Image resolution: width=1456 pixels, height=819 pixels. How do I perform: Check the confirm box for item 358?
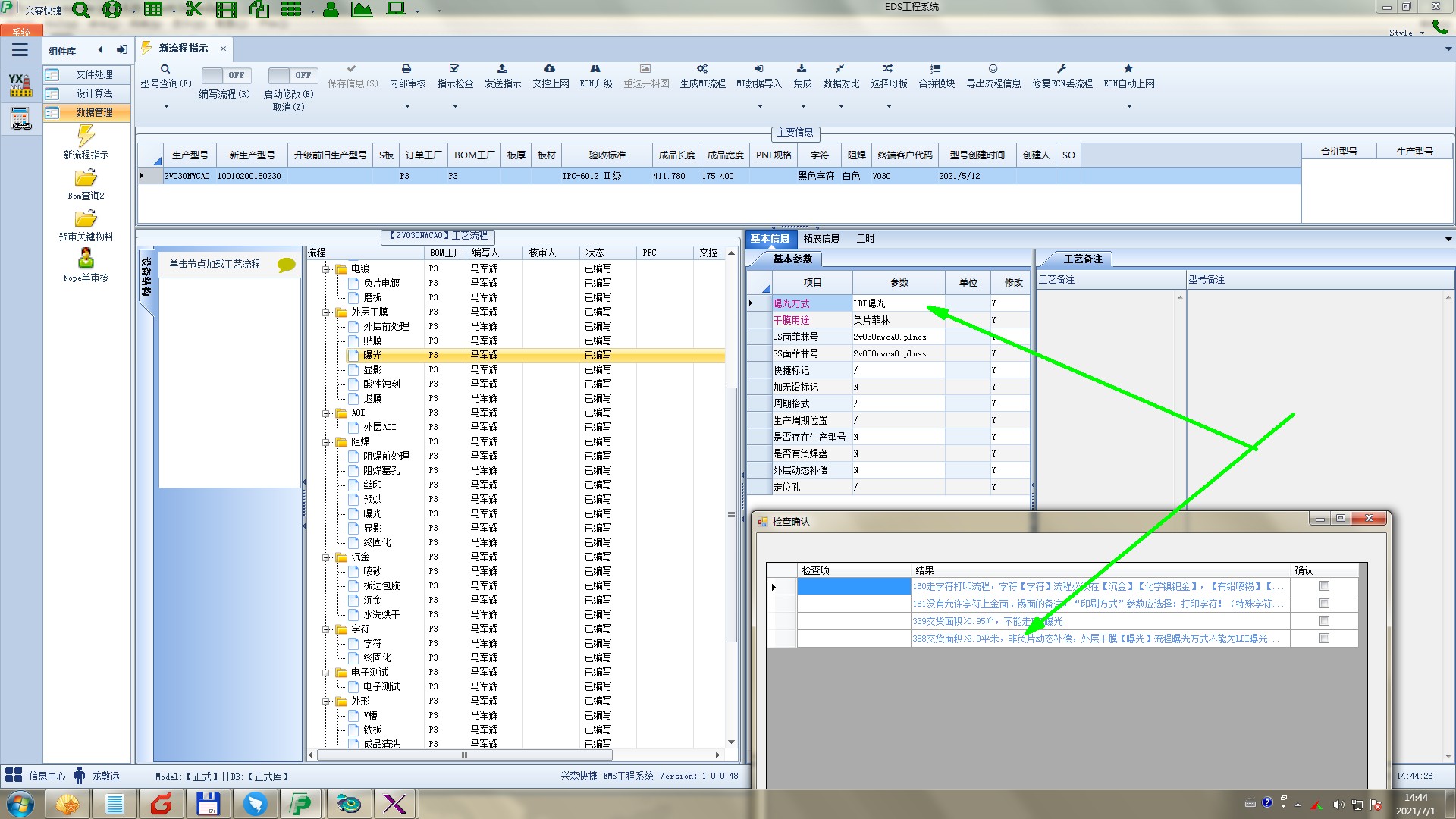tap(1324, 639)
